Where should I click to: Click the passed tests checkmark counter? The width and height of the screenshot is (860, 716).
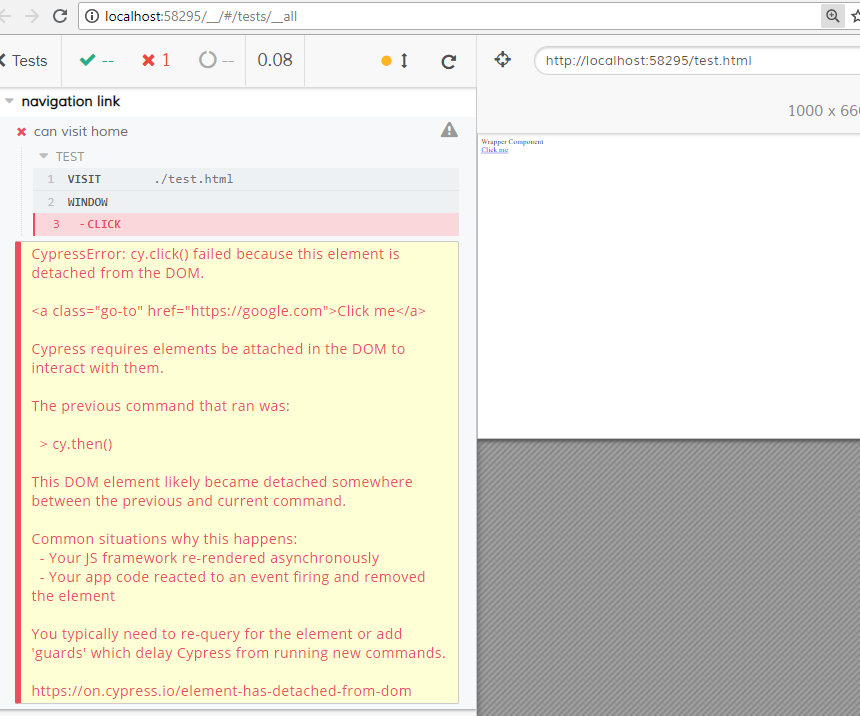(97, 60)
